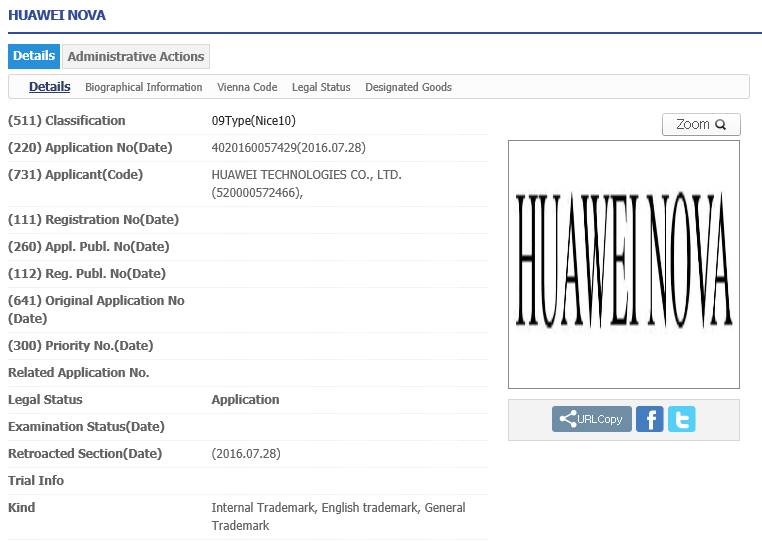
Task: Click the Legal Status row label
Action: [45, 400]
